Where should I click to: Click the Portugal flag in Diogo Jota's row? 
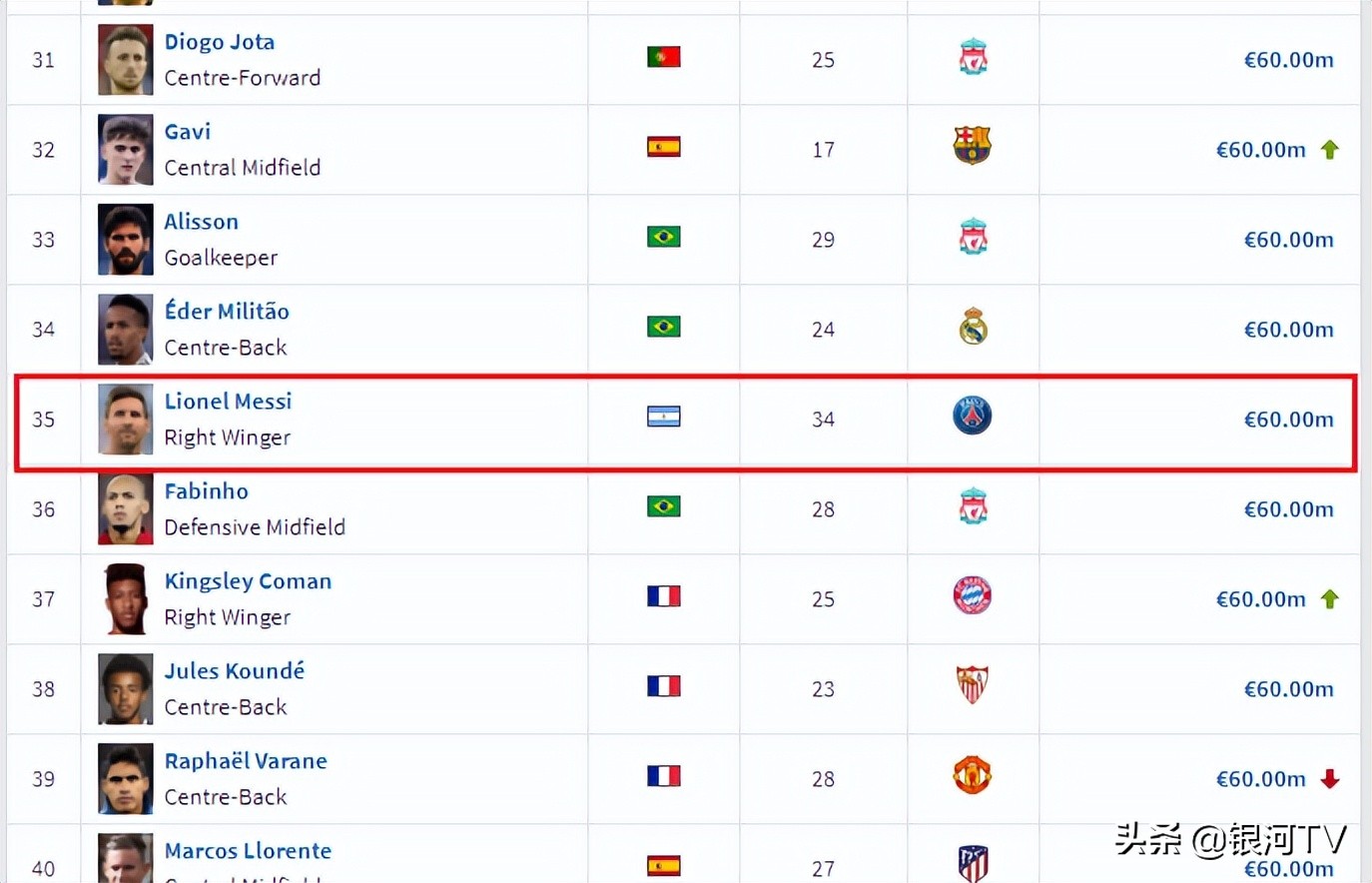(x=663, y=57)
